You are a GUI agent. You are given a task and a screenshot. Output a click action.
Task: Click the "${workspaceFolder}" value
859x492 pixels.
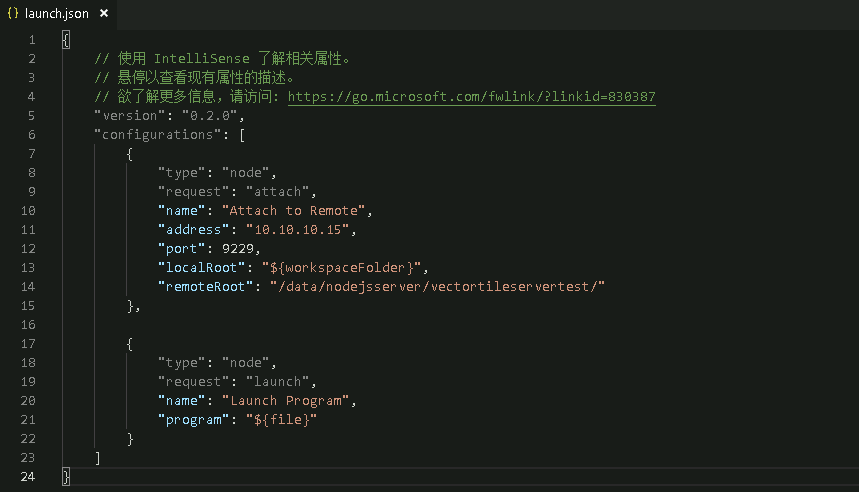coord(342,268)
